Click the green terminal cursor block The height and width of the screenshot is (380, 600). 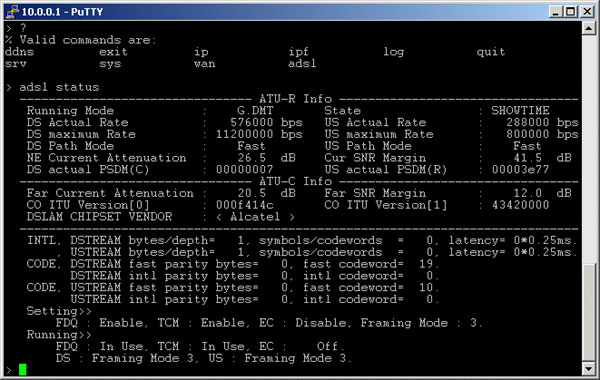(23, 369)
